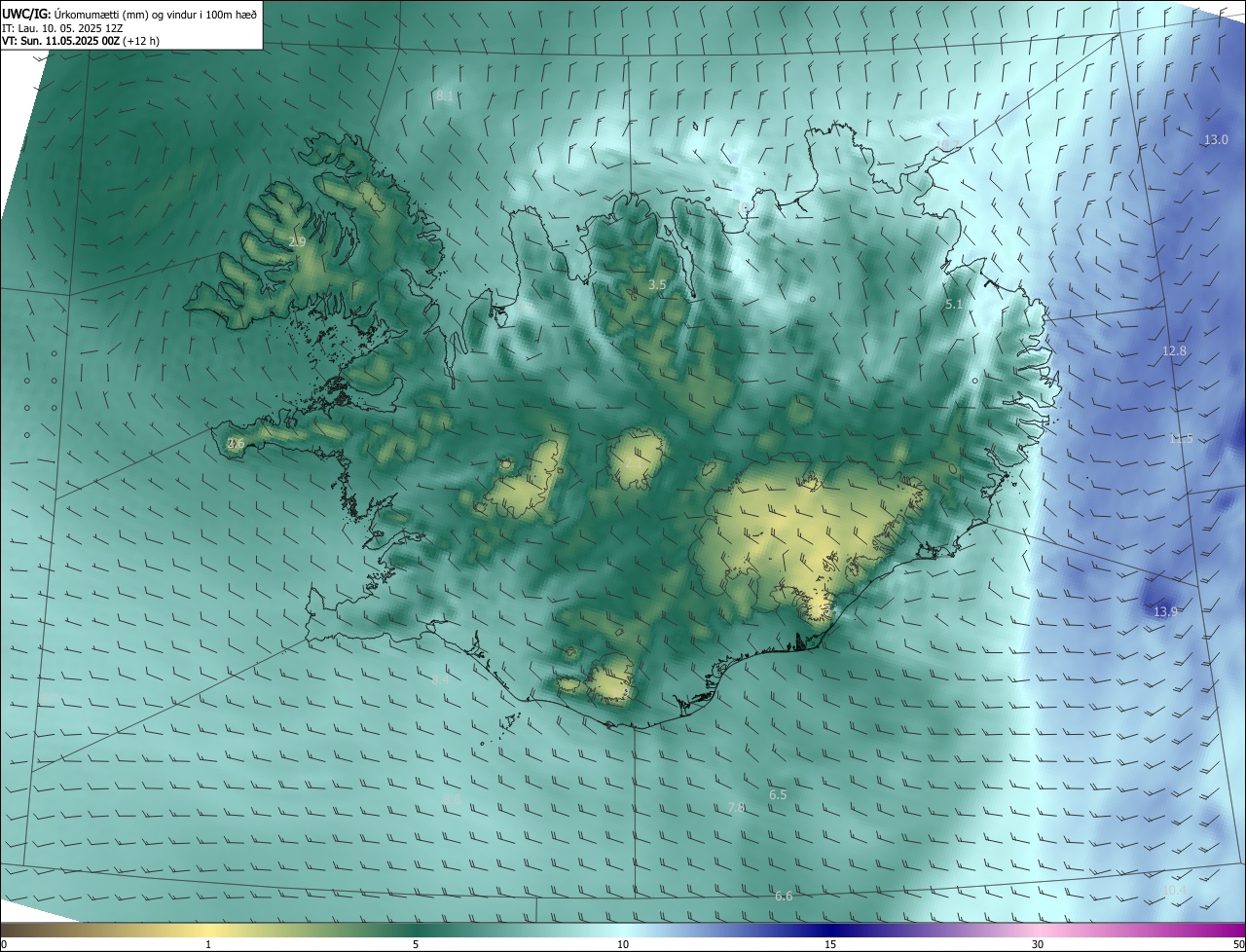Click the 0 tick on the colour scale
1246x952 pixels.
(x=4, y=944)
